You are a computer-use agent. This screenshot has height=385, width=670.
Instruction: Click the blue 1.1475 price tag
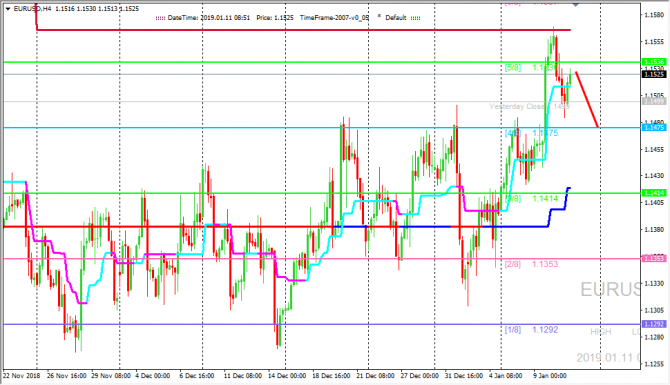(x=654, y=127)
